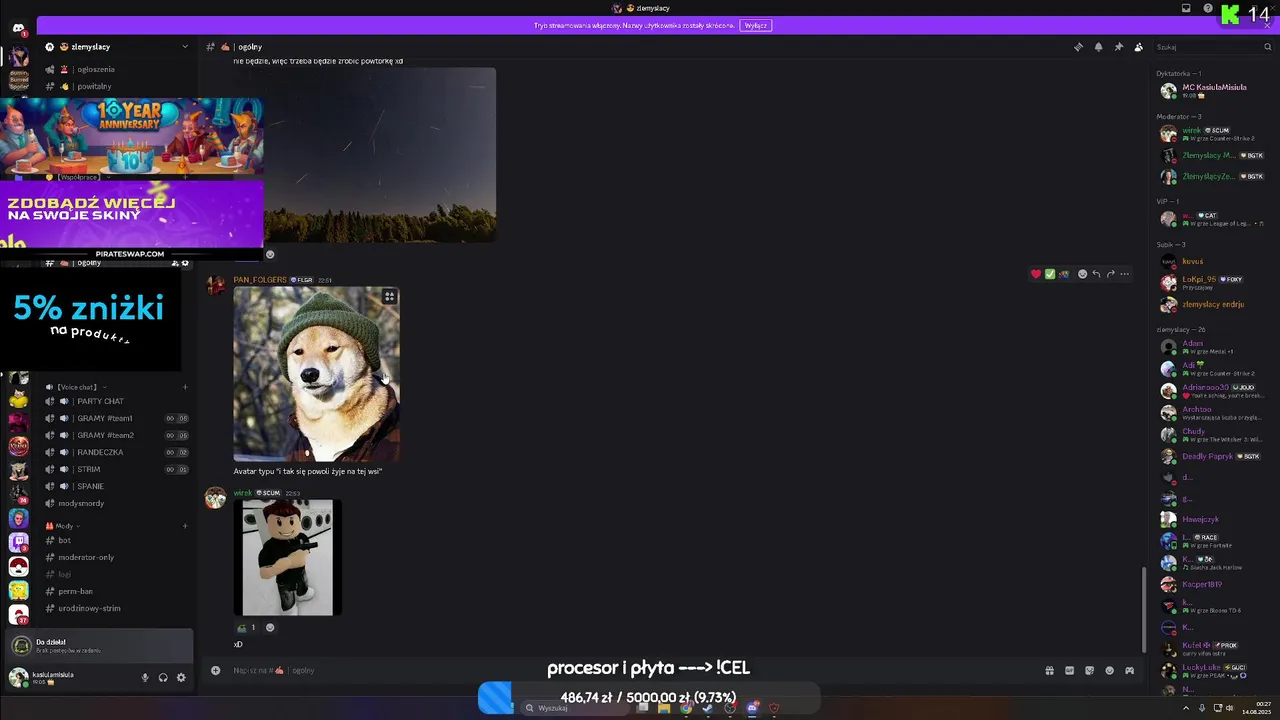
Task: Open the emoji picker in message bar
Action: 1109,670
